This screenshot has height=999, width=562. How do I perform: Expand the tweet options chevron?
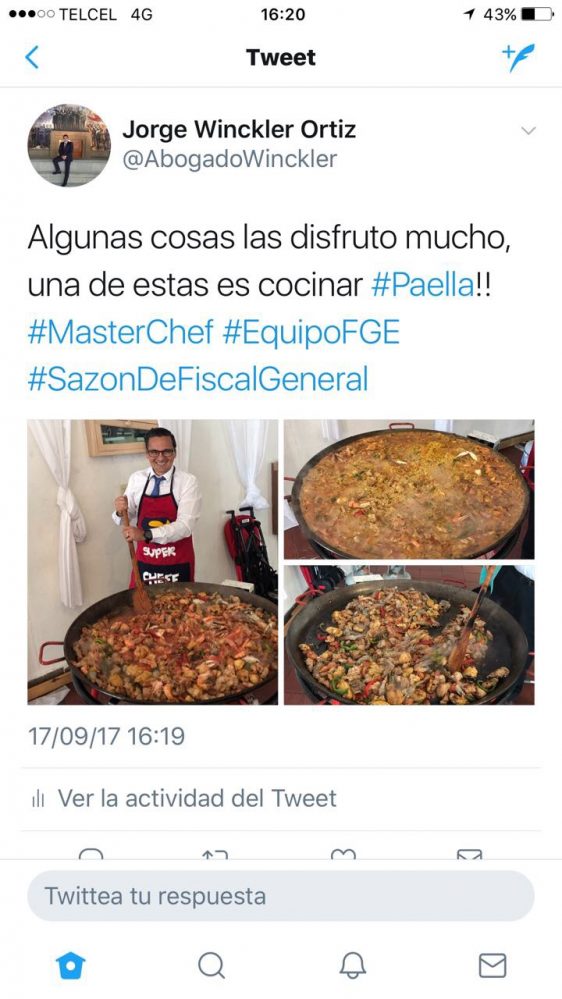[528, 131]
